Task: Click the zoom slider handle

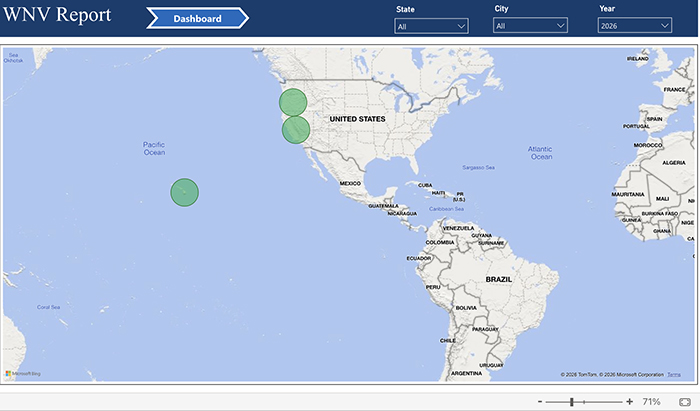Action: click(x=571, y=401)
